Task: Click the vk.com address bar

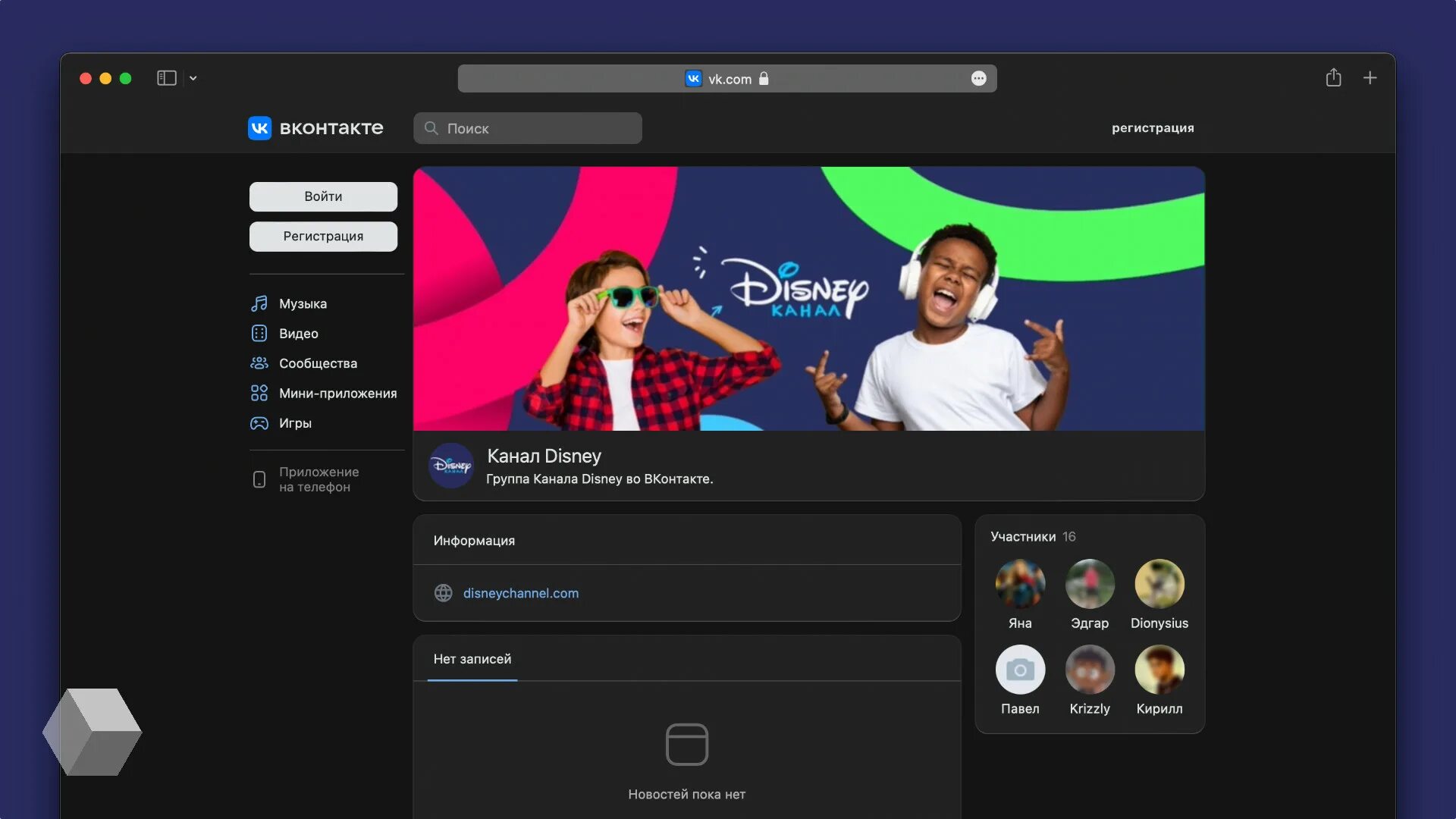Action: [727, 79]
